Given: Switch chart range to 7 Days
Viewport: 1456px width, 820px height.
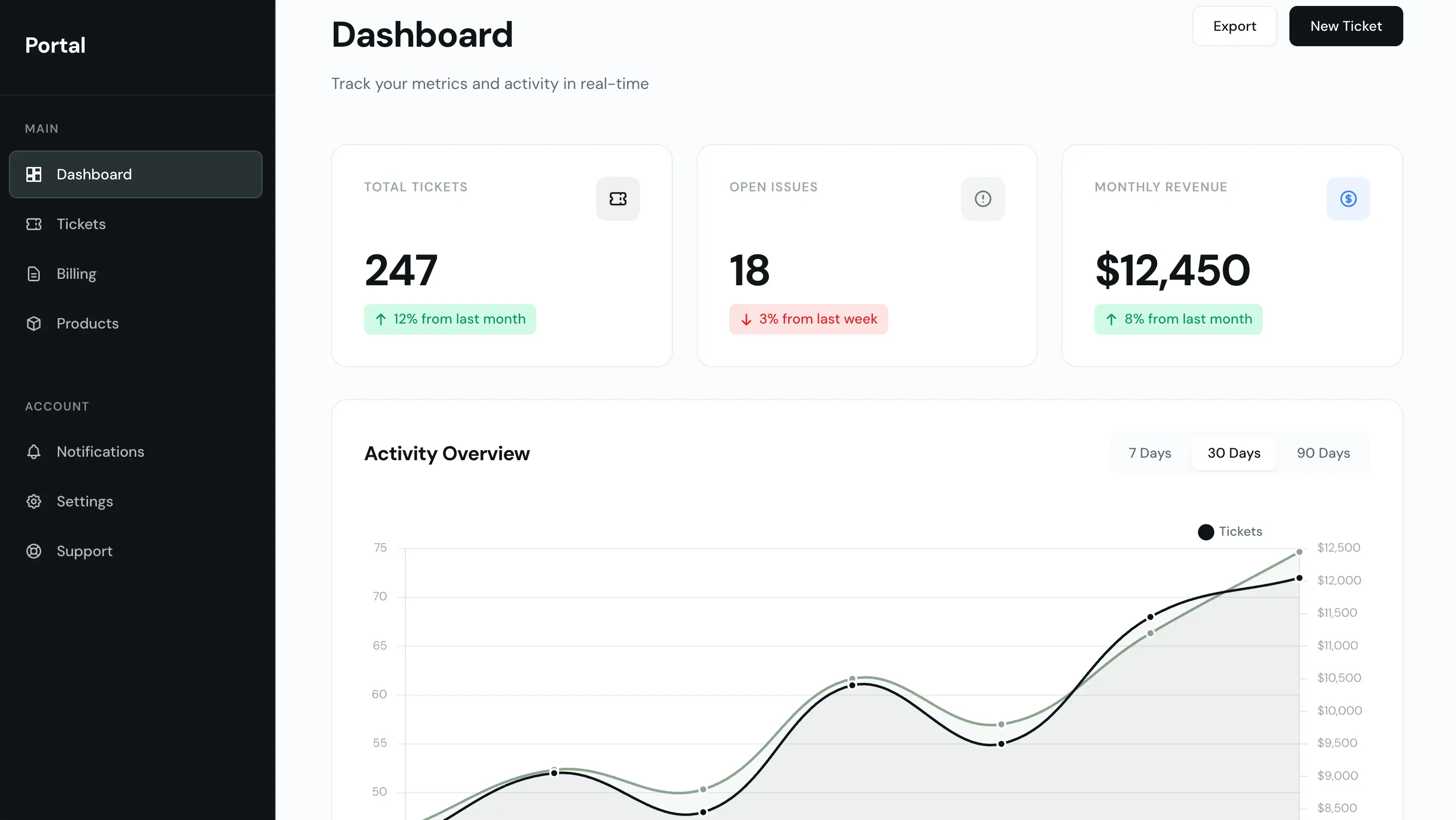Looking at the screenshot, I should coord(1150,453).
